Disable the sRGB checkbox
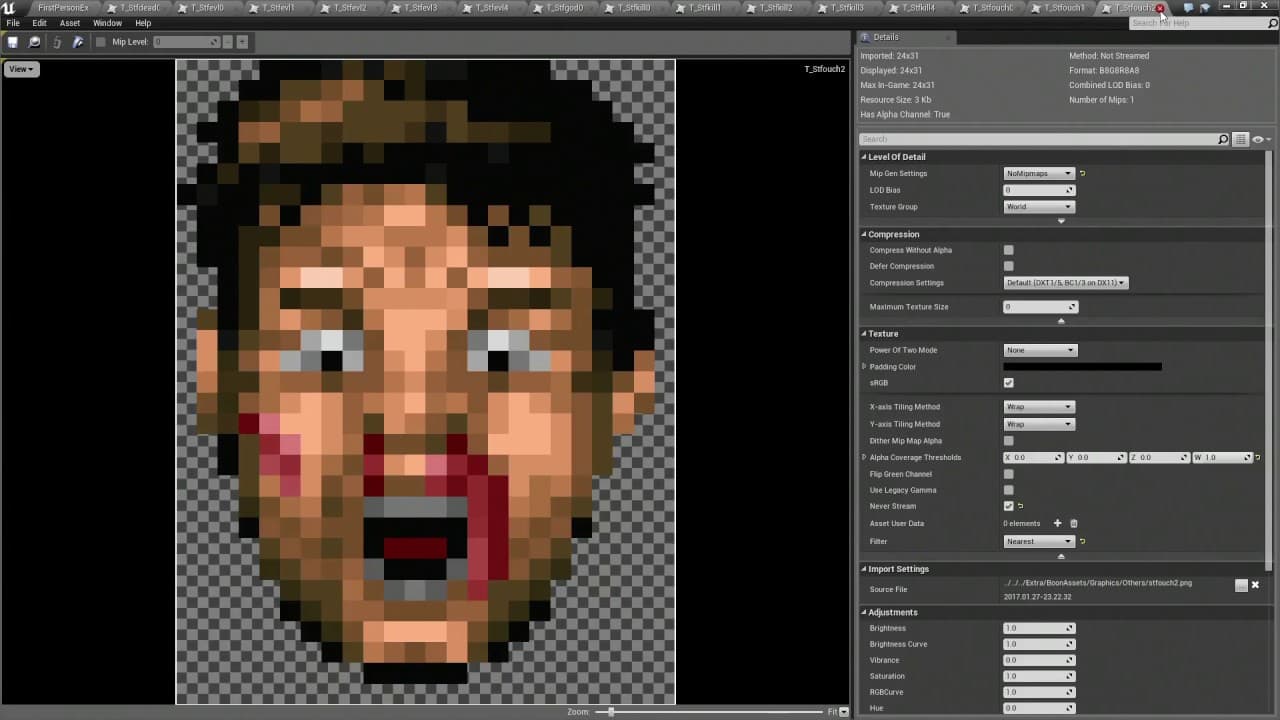The height and width of the screenshot is (720, 1280). [x=1008, y=383]
